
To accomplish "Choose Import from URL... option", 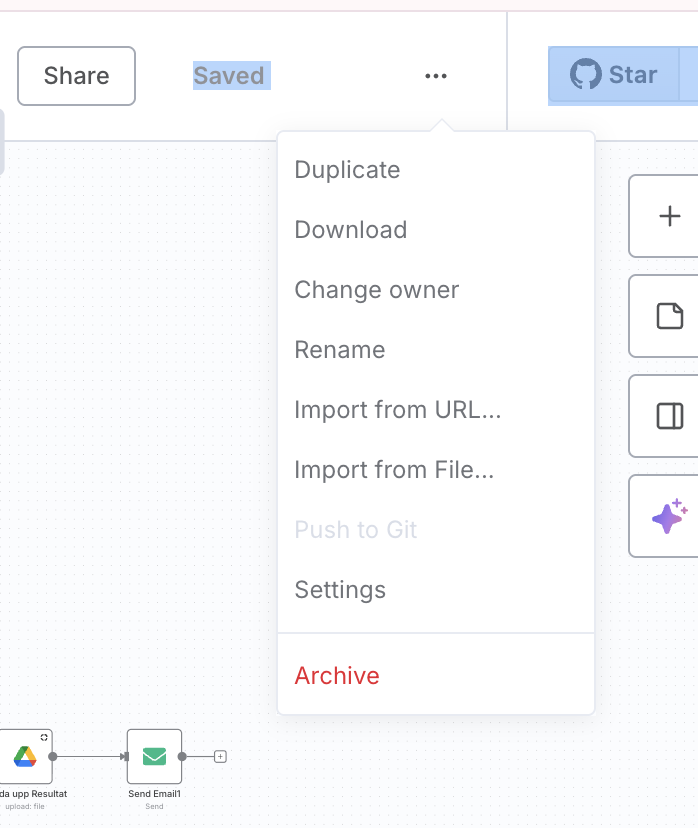I will click(x=397, y=410).
